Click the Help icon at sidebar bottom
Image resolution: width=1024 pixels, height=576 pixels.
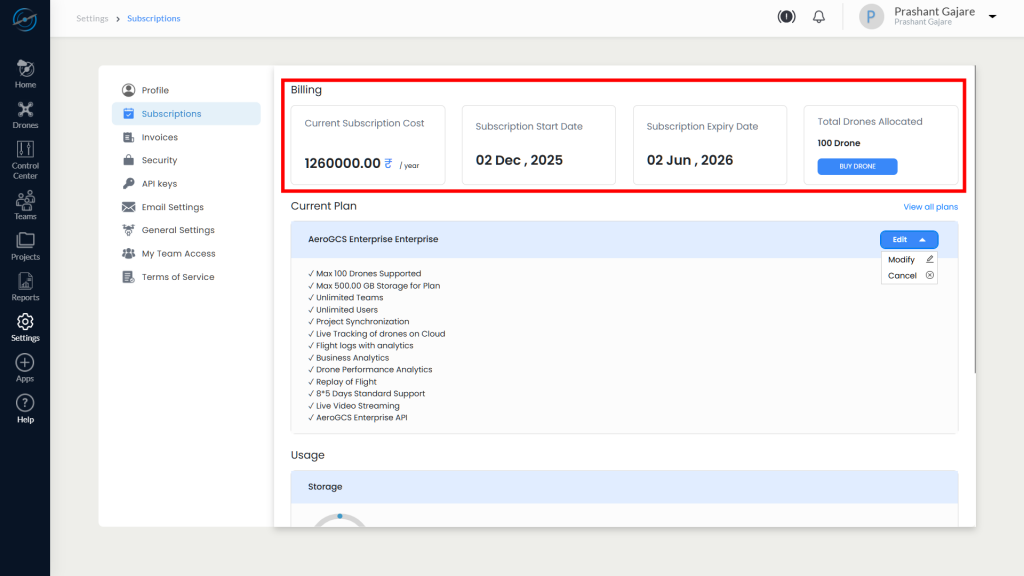[25, 406]
